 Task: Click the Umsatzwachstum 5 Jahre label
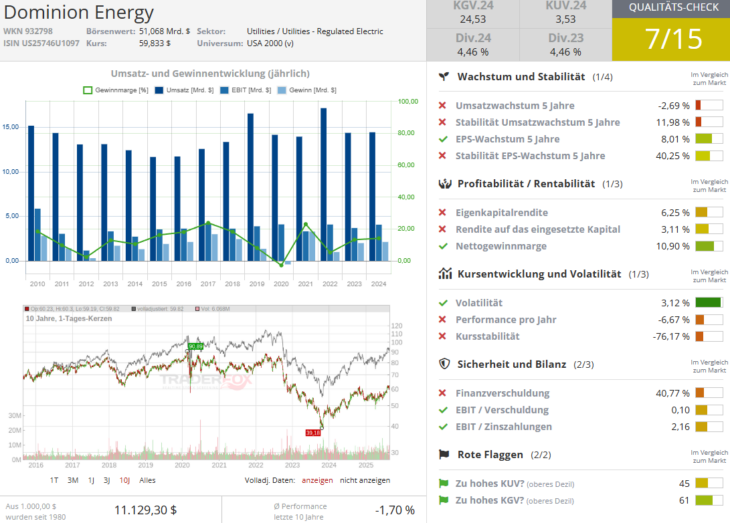(x=515, y=106)
